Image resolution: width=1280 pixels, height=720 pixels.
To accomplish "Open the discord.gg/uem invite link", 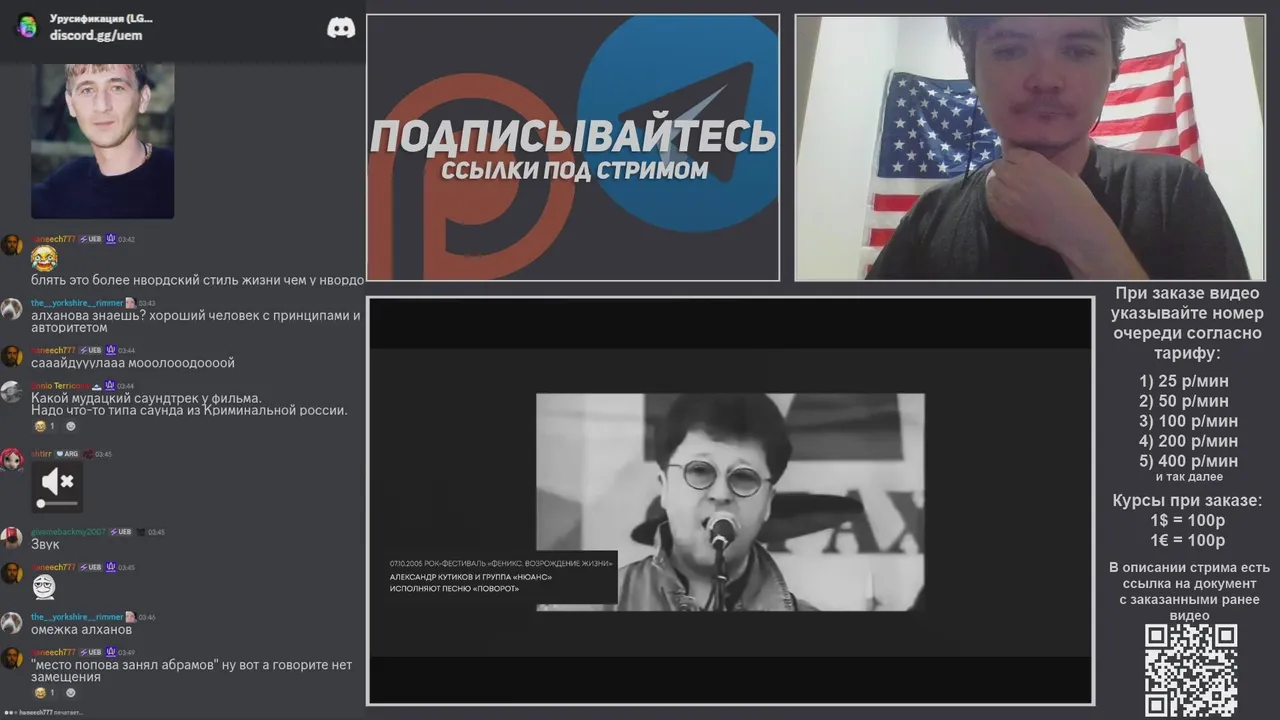I will pos(96,35).
